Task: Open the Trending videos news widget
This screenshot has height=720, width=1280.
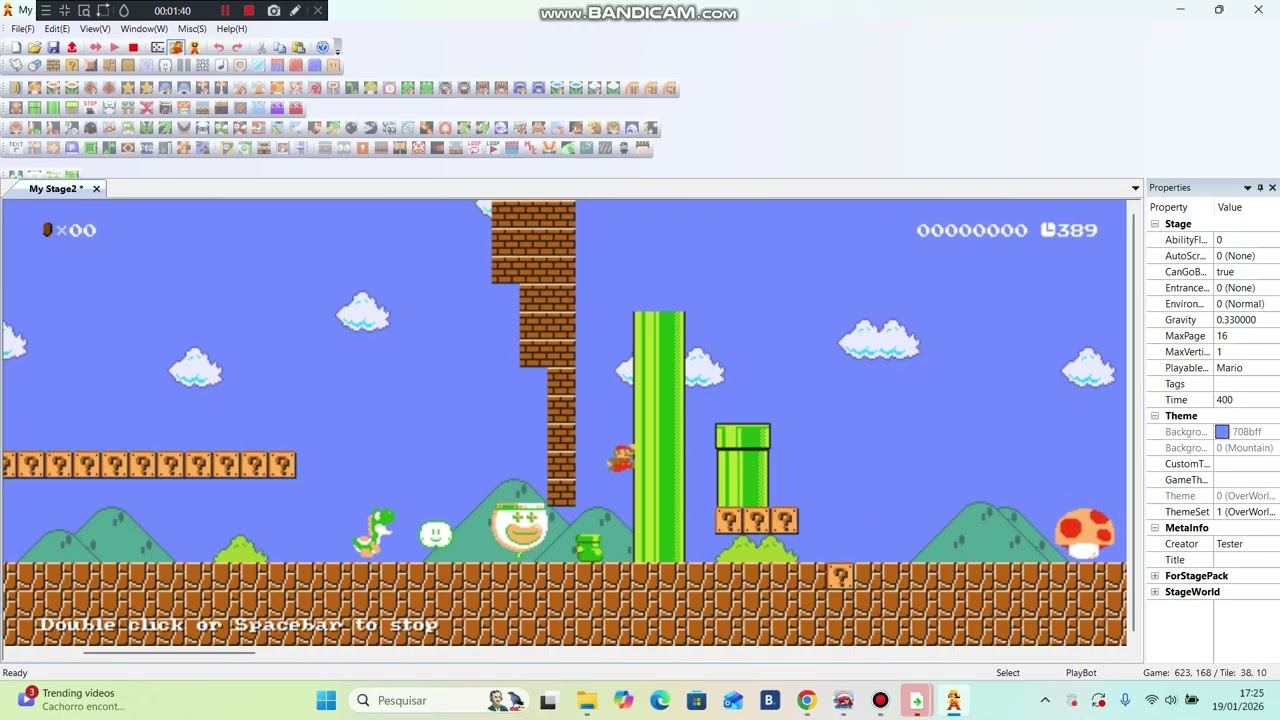Action: [70, 699]
